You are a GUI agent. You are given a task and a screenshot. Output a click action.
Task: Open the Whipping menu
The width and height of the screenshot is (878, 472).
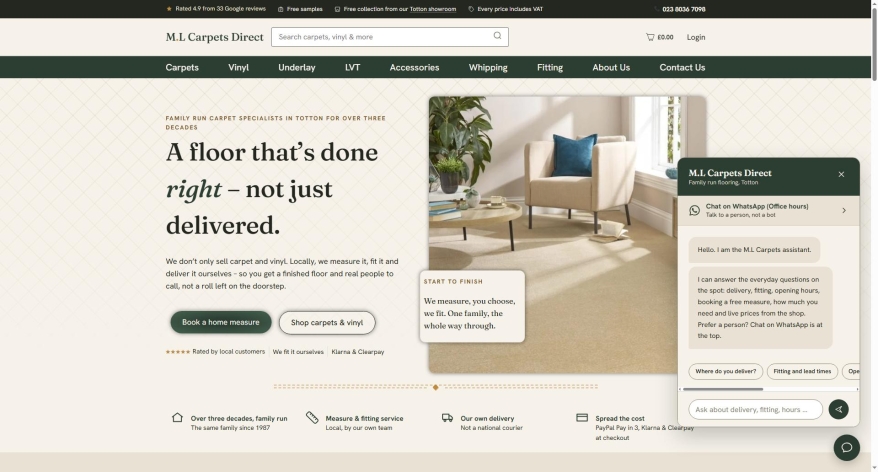coord(488,67)
